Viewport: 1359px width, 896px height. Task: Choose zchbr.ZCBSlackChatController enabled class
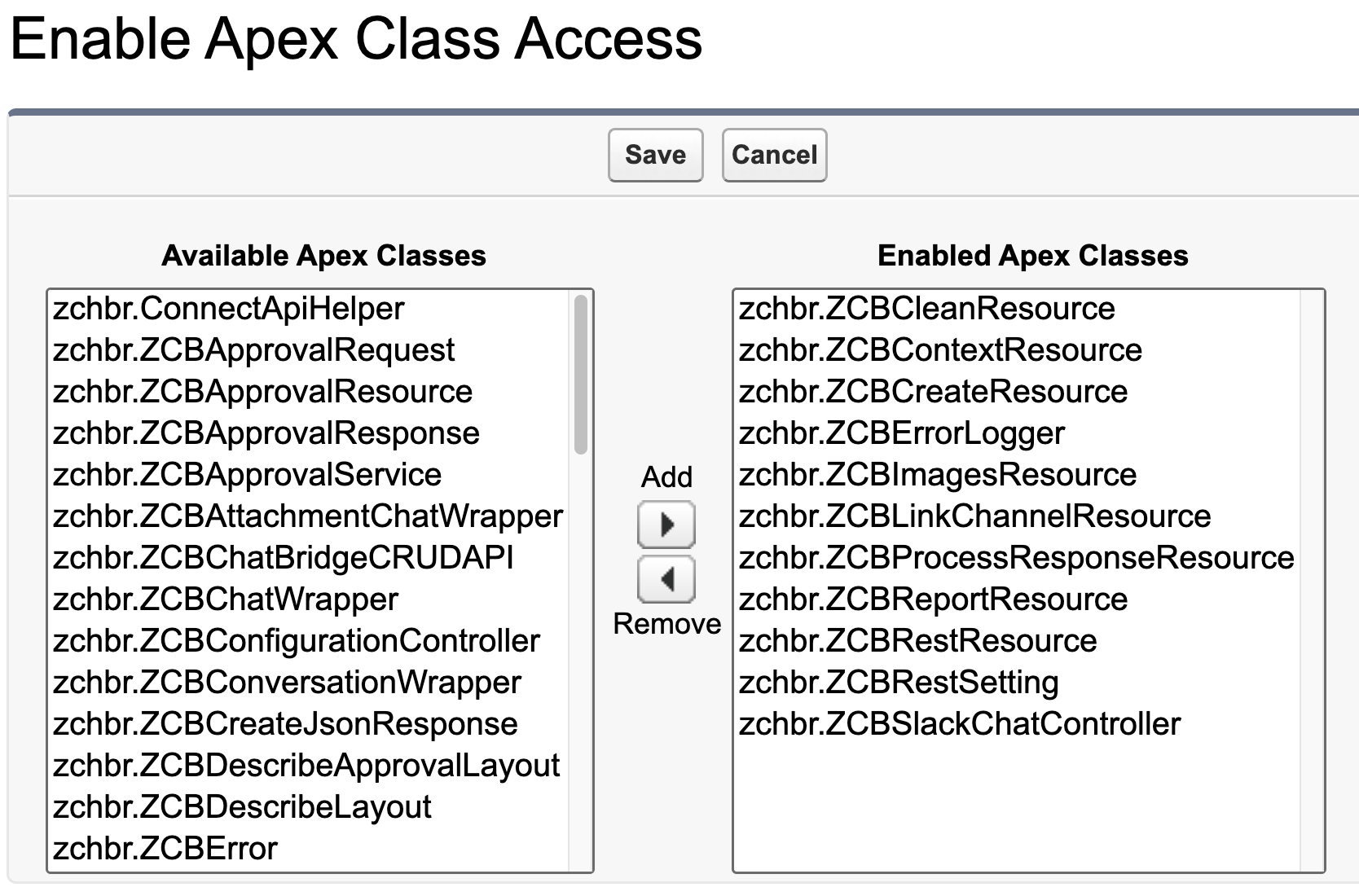click(x=959, y=724)
